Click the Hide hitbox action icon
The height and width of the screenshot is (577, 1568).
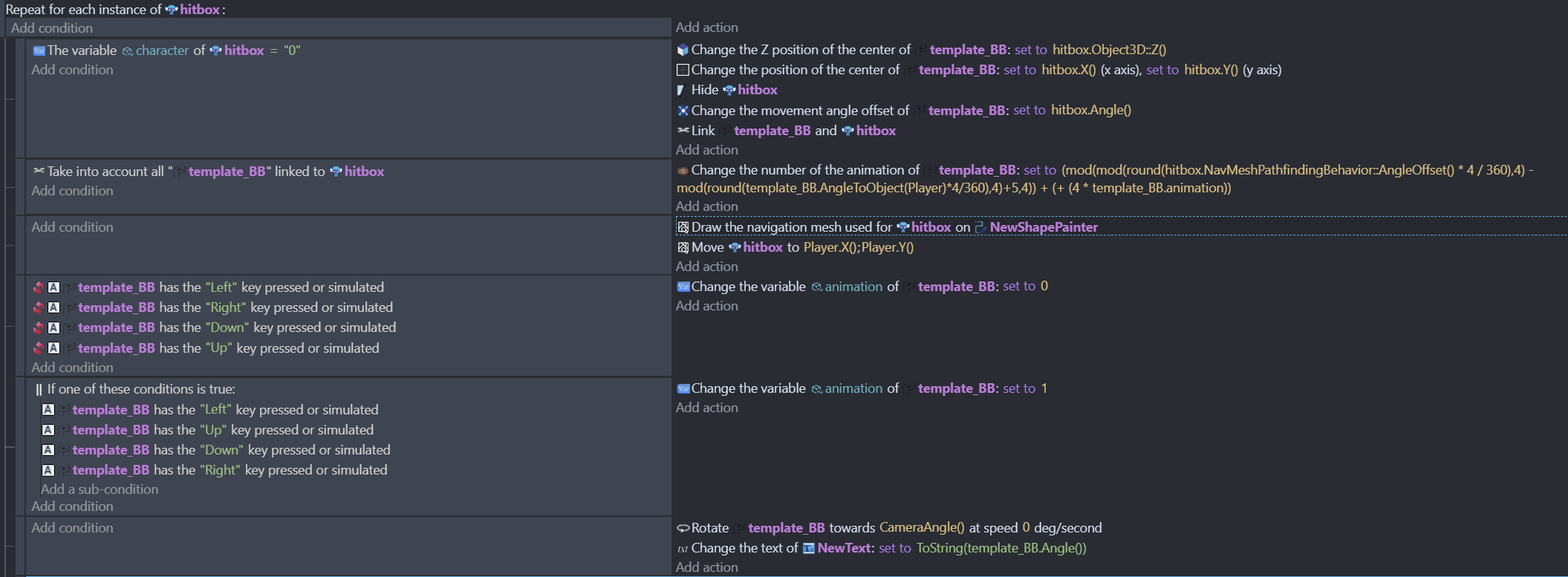point(681,90)
